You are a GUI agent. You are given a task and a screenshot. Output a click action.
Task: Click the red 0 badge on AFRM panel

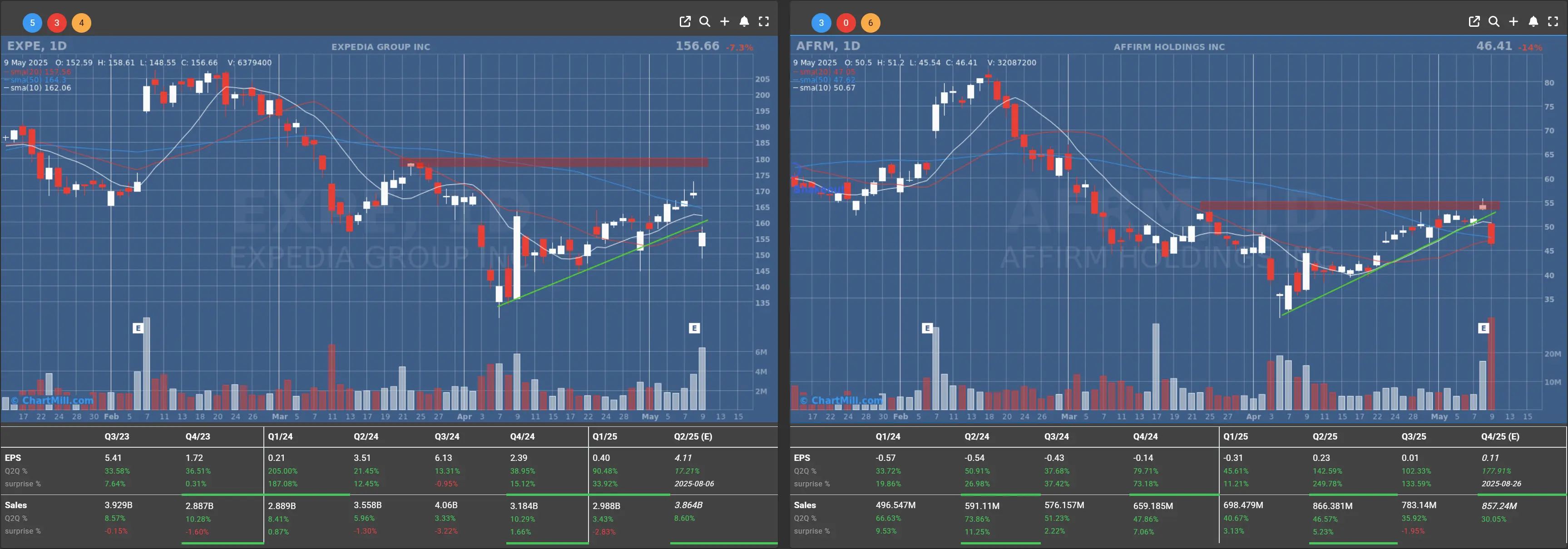tap(846, 23)
